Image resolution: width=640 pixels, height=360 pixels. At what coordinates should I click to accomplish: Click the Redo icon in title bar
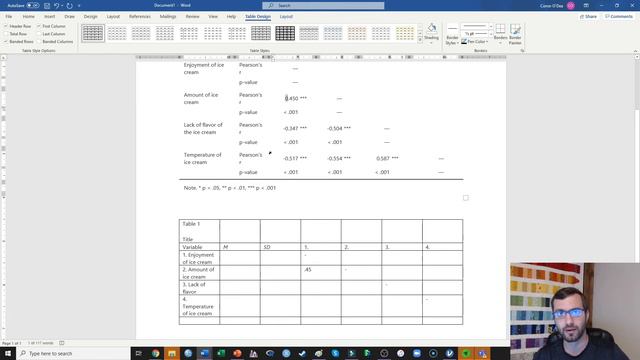[x=70, y=6]
